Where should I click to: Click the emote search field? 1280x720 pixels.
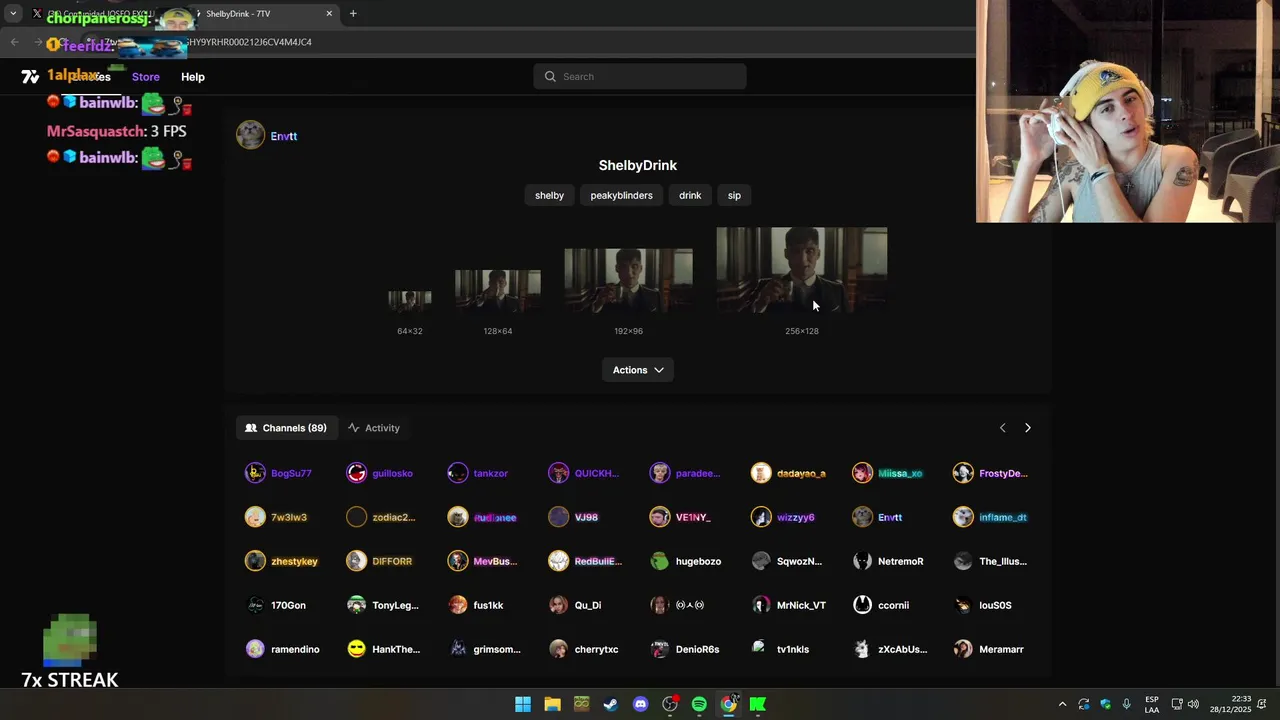640,76
